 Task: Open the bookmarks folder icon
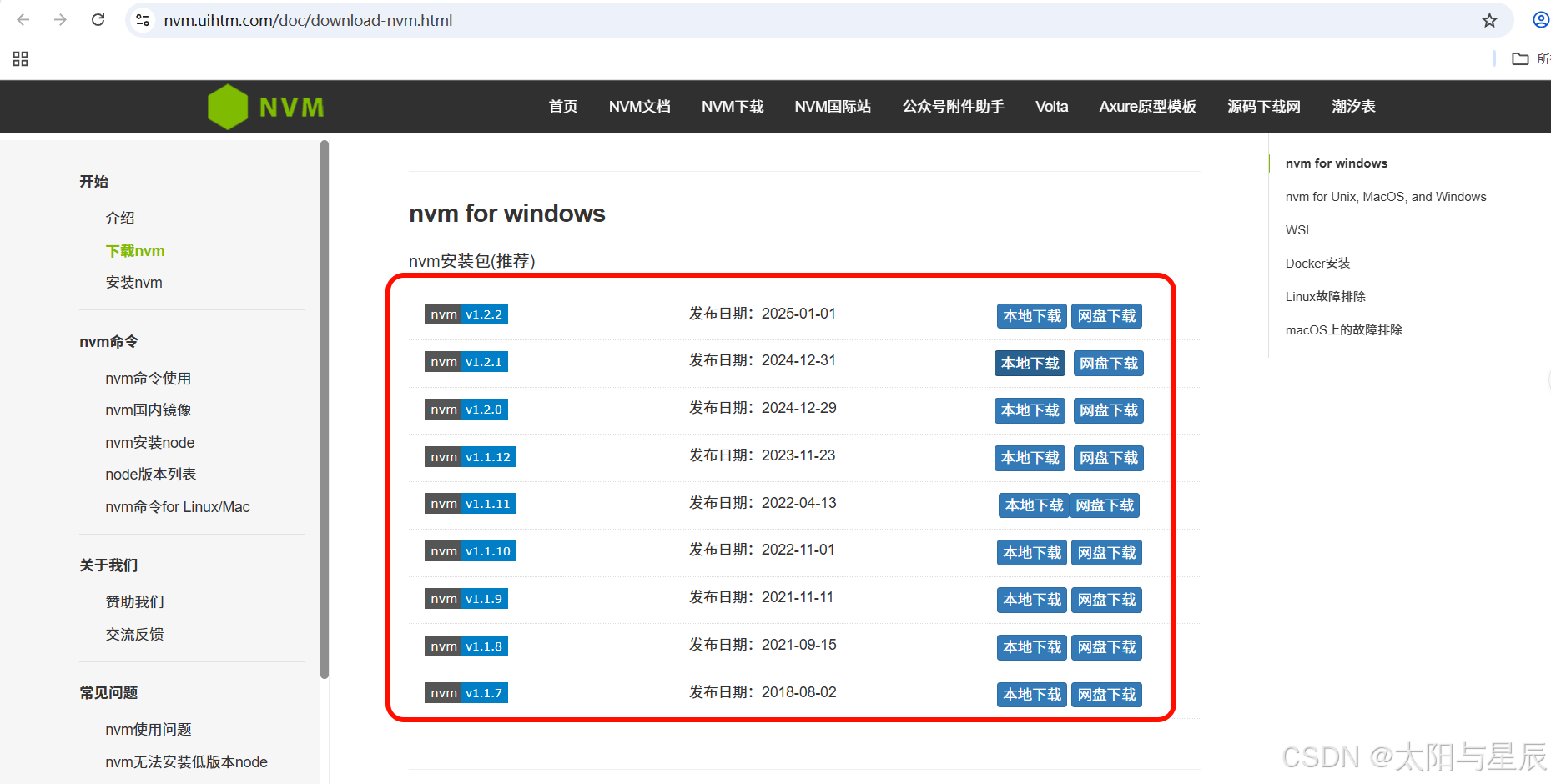tap(1520, 58)
